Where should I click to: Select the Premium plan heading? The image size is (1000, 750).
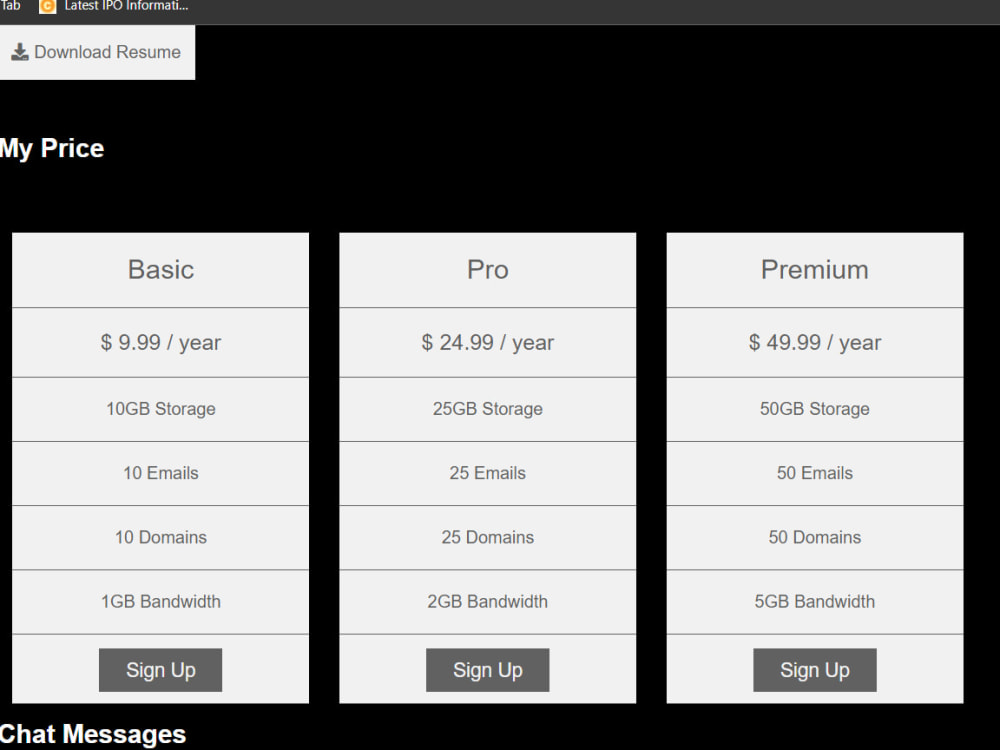click(815, 270)
